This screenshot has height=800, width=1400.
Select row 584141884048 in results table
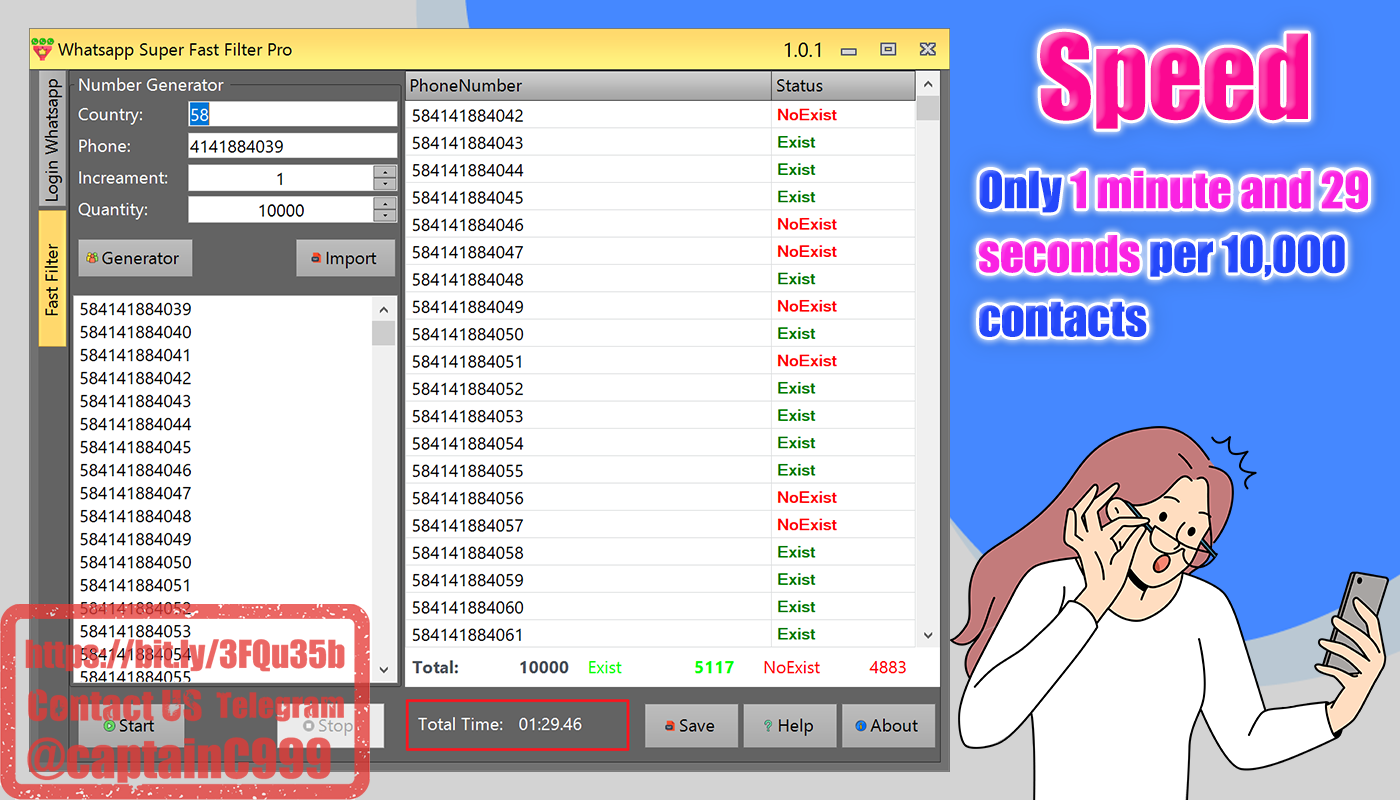tap(660, 279)
